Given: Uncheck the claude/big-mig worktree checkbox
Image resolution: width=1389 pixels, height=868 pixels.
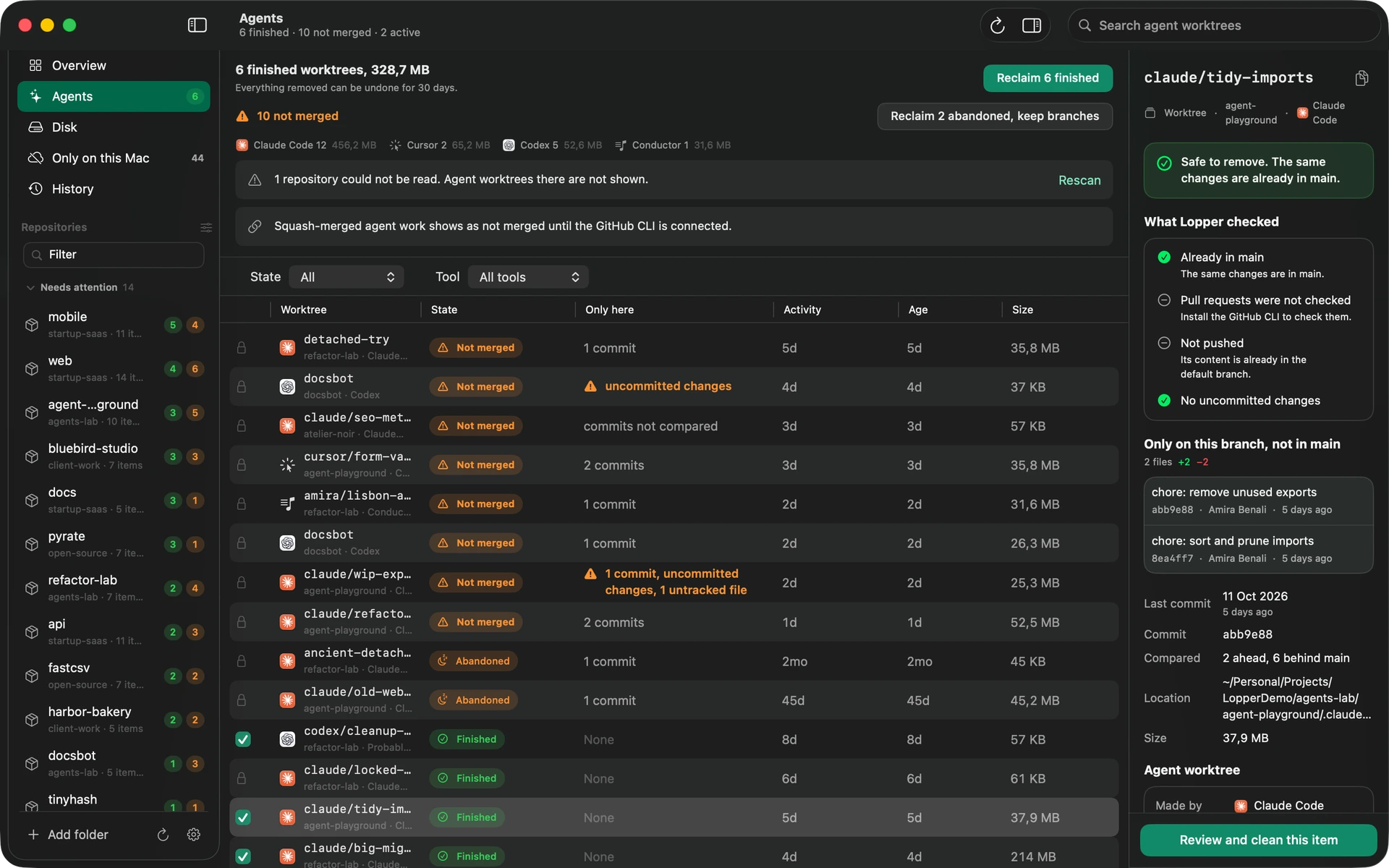Looking at the screenshot, I should 243,856.
